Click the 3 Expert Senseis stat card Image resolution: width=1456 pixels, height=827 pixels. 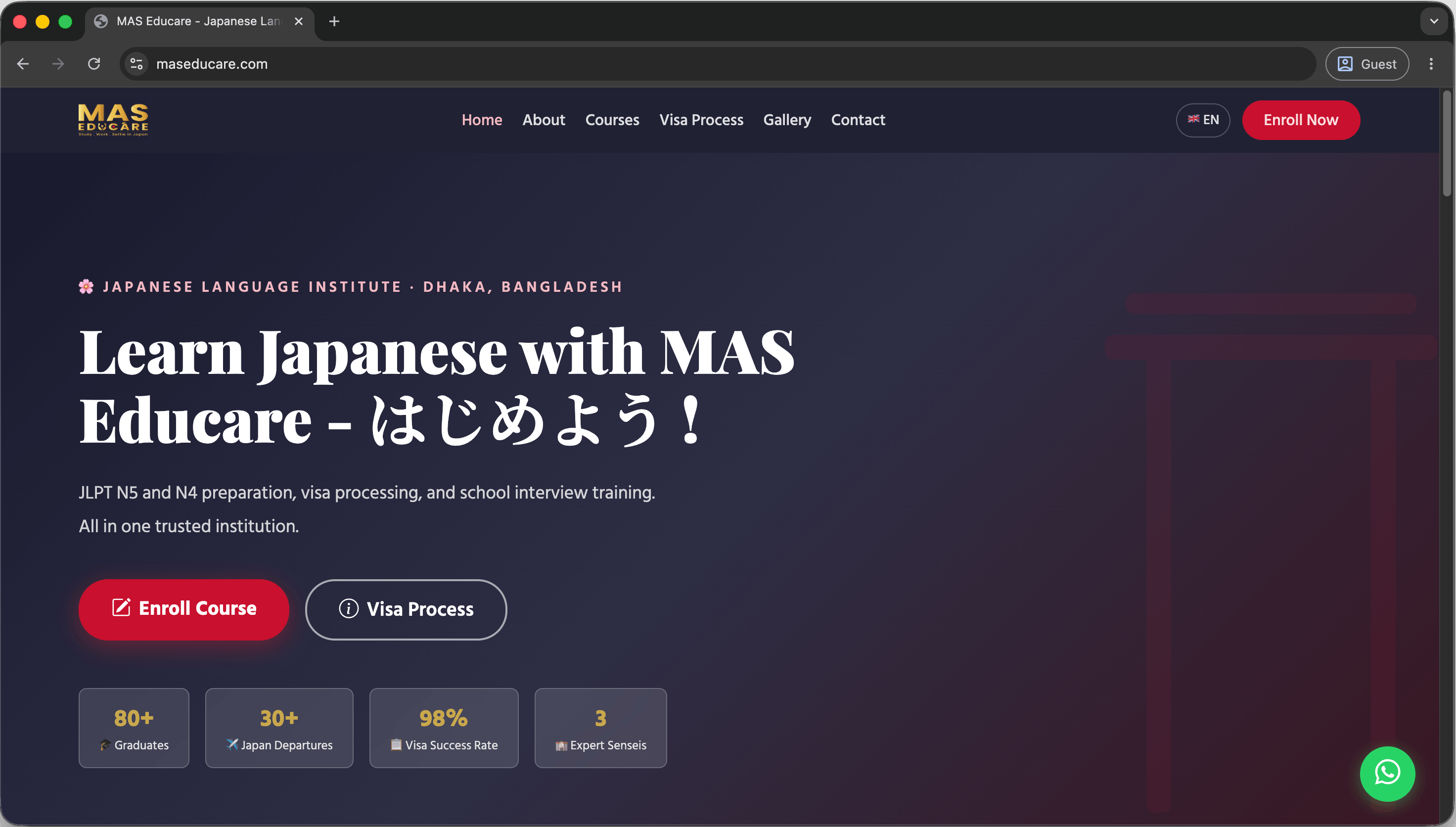(x=600, y=728)
